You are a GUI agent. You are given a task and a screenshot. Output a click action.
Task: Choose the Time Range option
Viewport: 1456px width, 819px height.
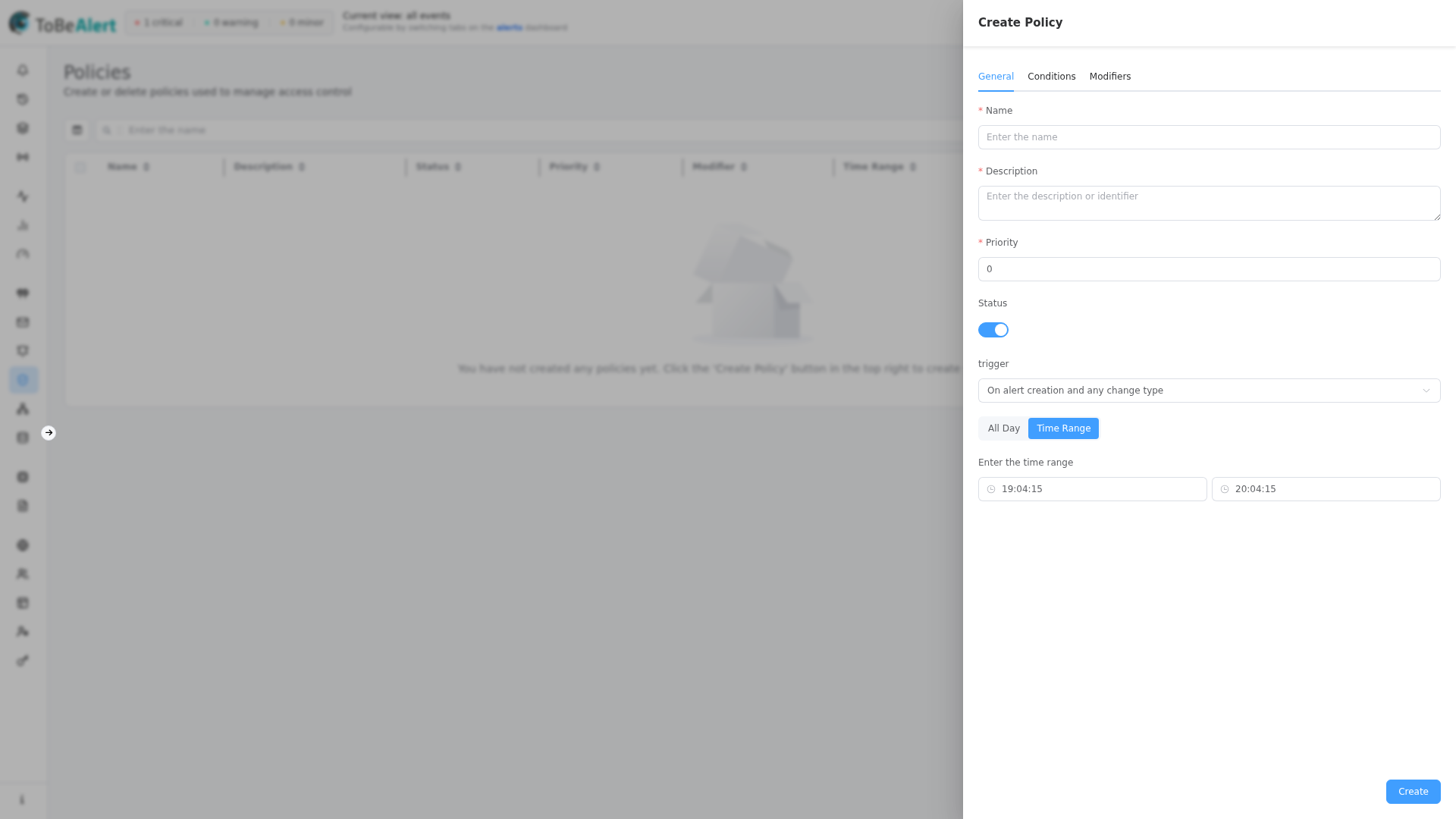click(1063, 428)
